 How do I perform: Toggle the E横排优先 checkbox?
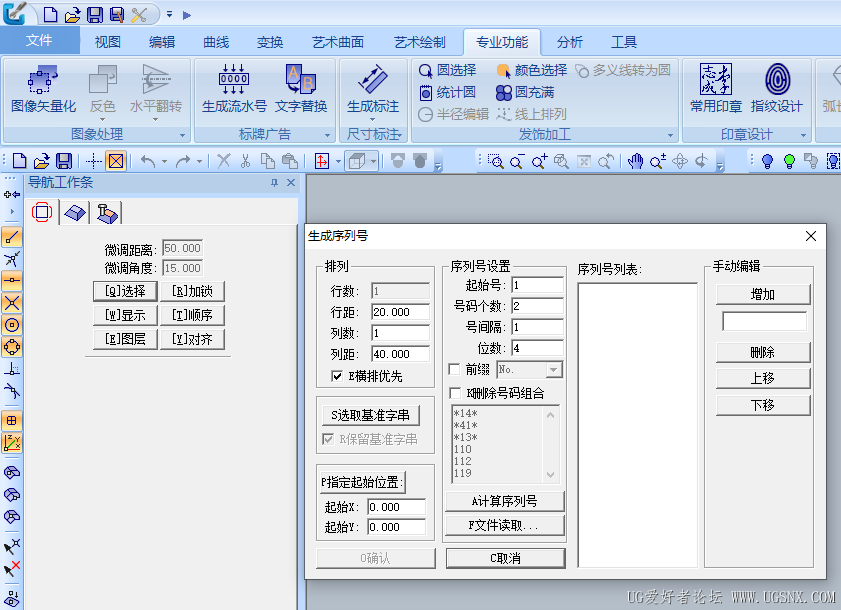337,376
